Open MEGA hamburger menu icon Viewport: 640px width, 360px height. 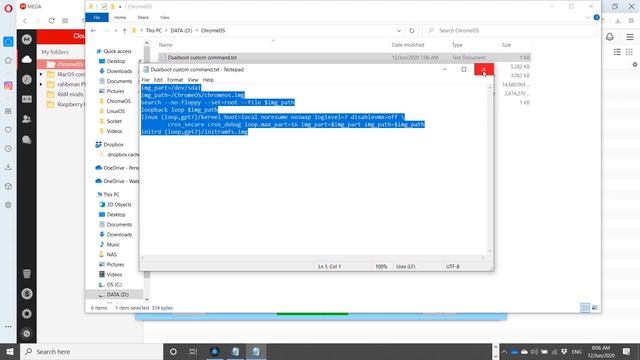point(630,37)
